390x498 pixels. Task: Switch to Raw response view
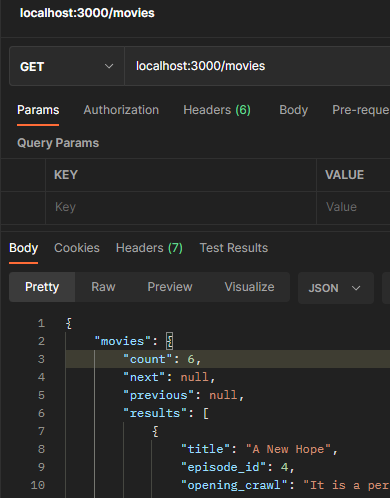tap(103, 287)
